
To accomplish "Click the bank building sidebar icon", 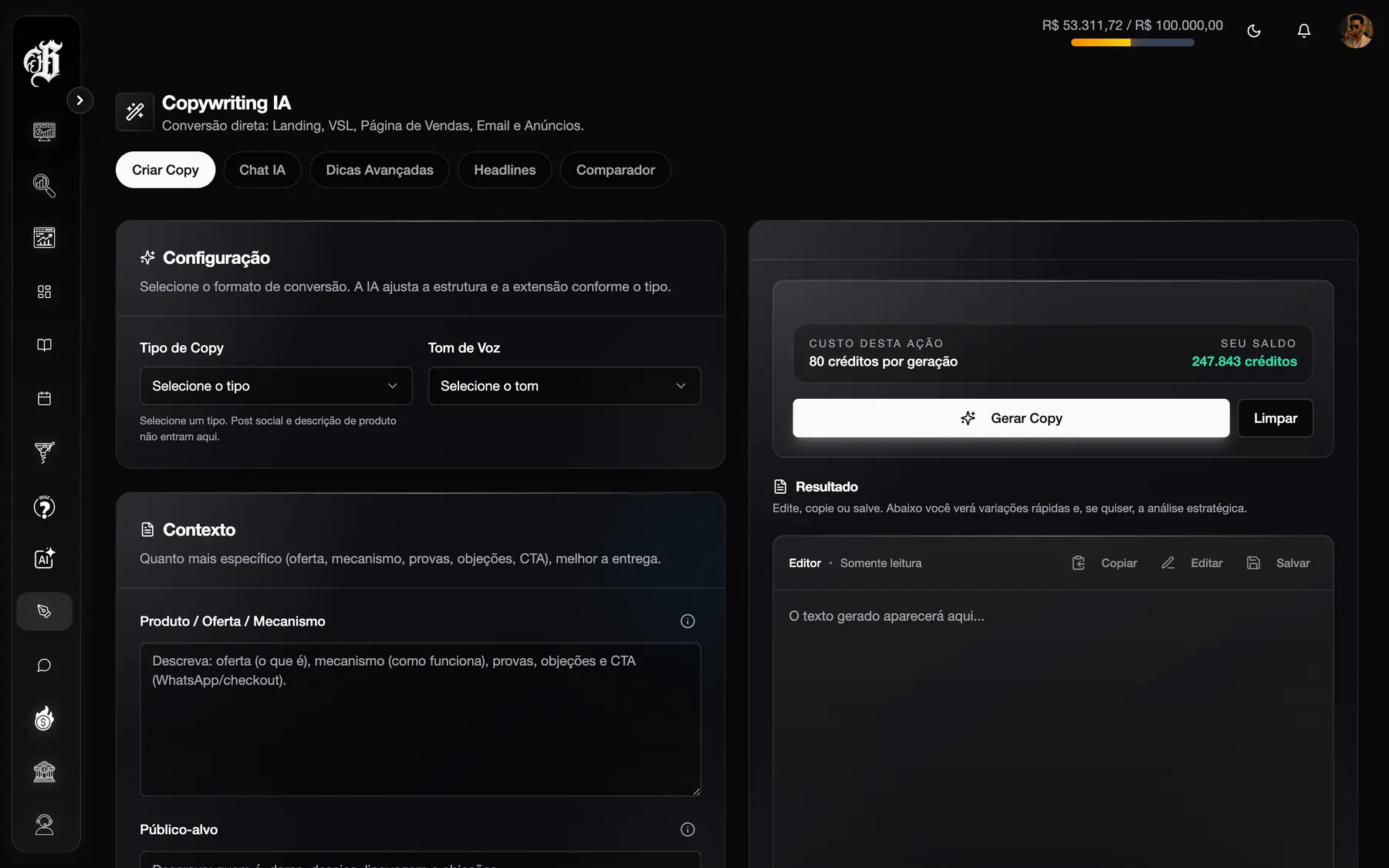I will pyautogui.click(x=44, y=772).
